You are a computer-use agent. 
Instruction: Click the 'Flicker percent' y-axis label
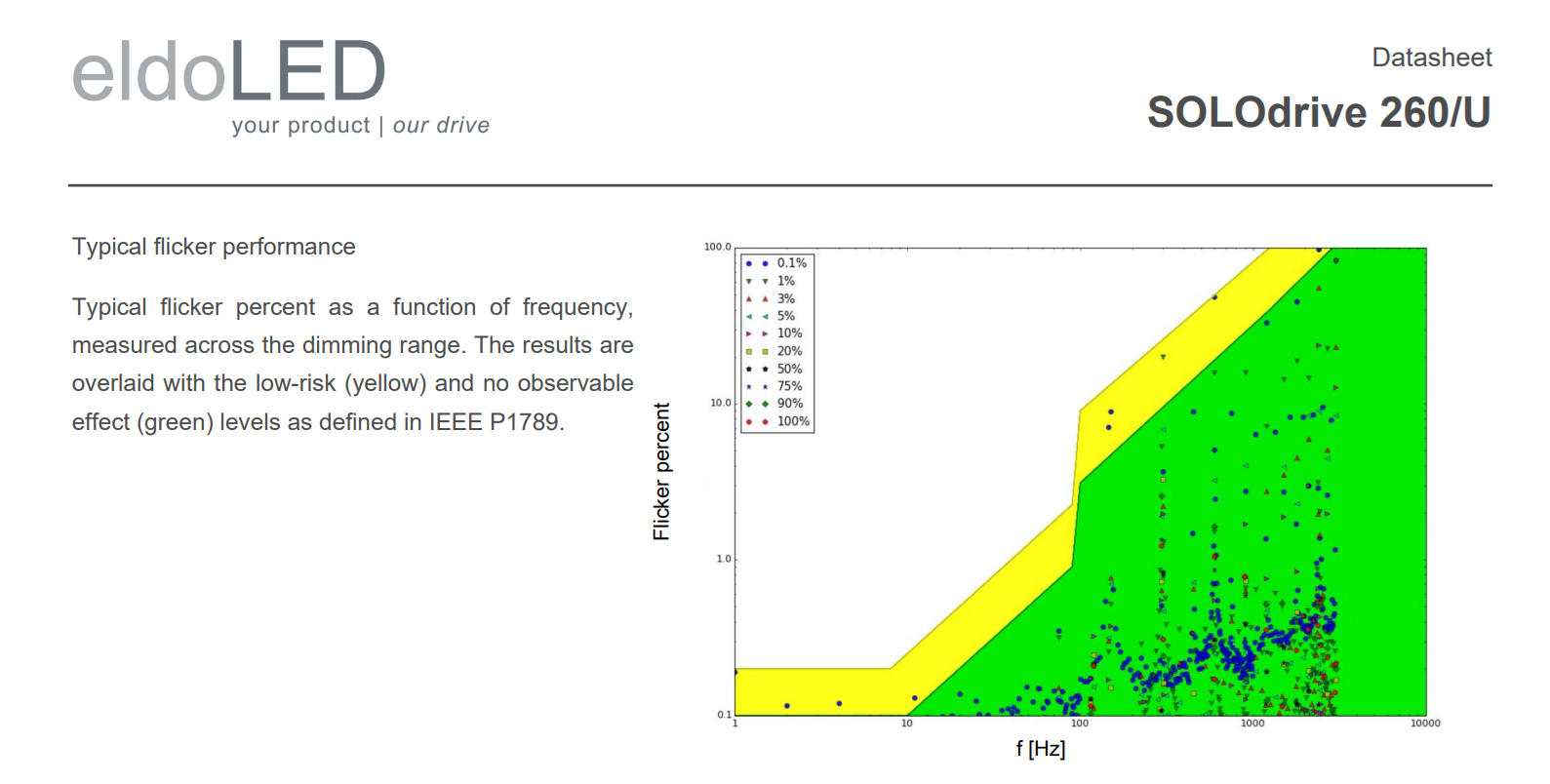click(x=661, y=472)
